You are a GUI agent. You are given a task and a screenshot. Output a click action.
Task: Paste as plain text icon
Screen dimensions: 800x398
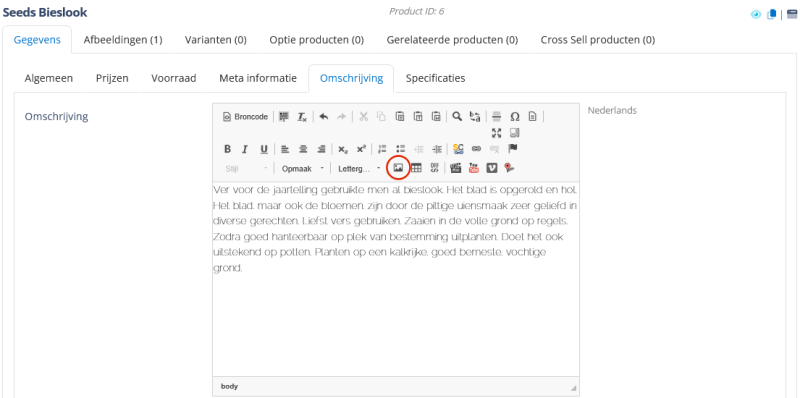pos(418,117)
